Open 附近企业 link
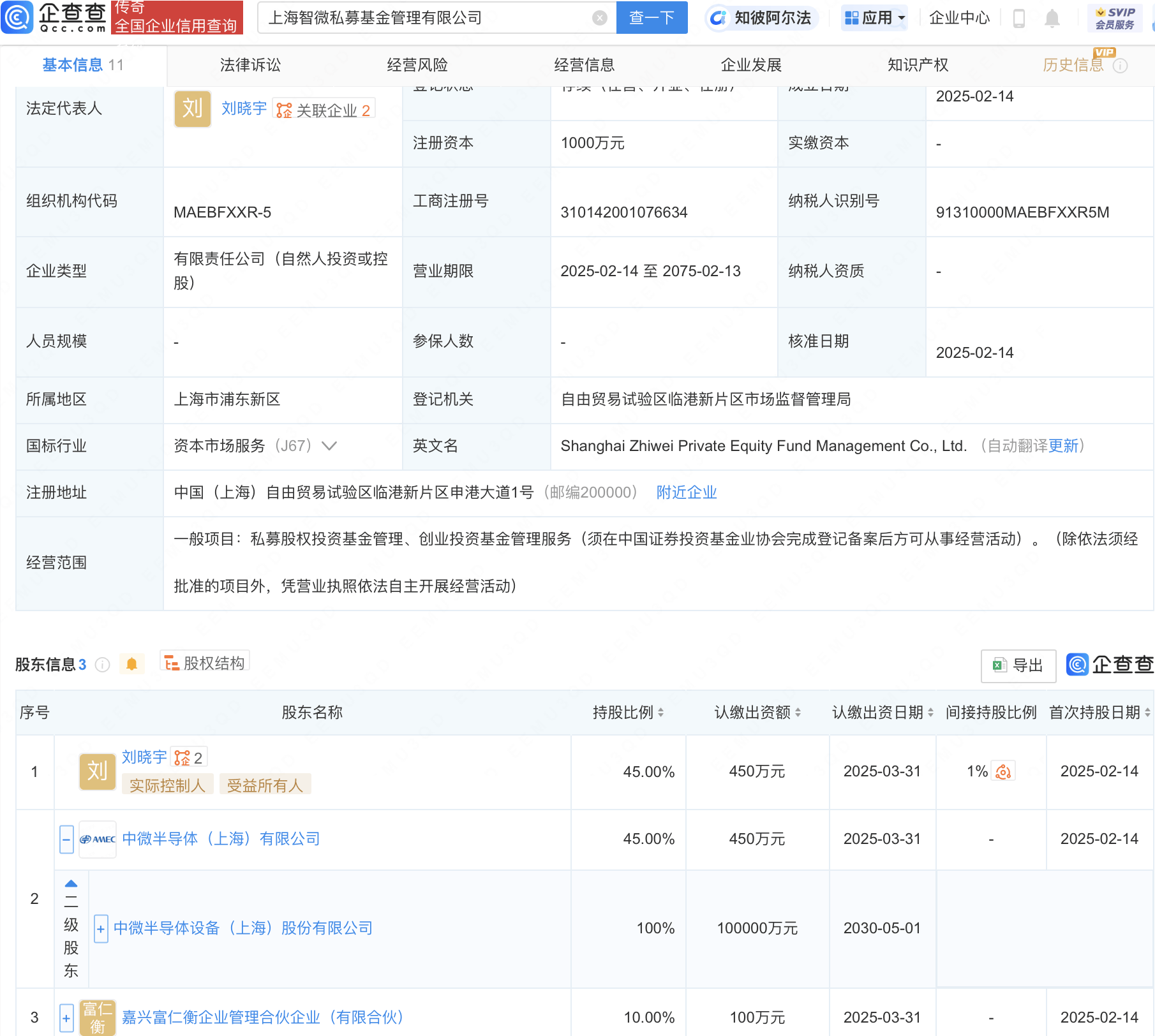1155x1036 pixels. [687, 492]
